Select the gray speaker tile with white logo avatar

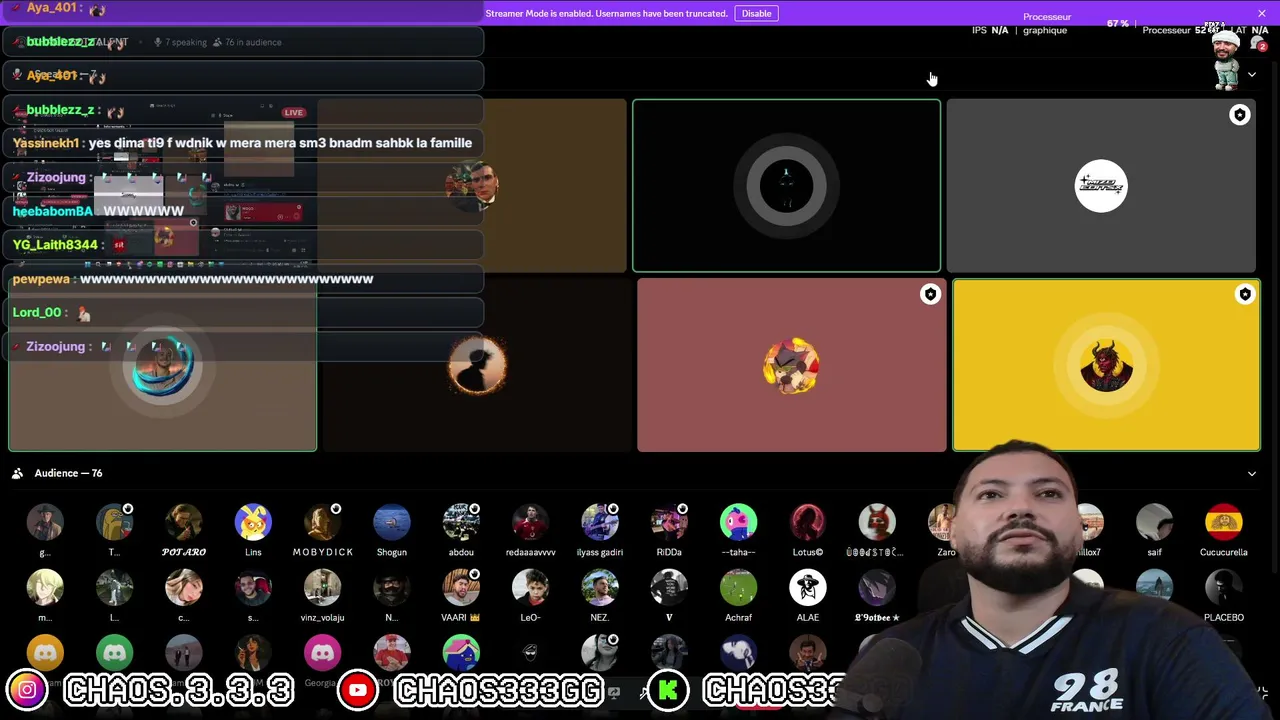click(x=1101, y=185)
